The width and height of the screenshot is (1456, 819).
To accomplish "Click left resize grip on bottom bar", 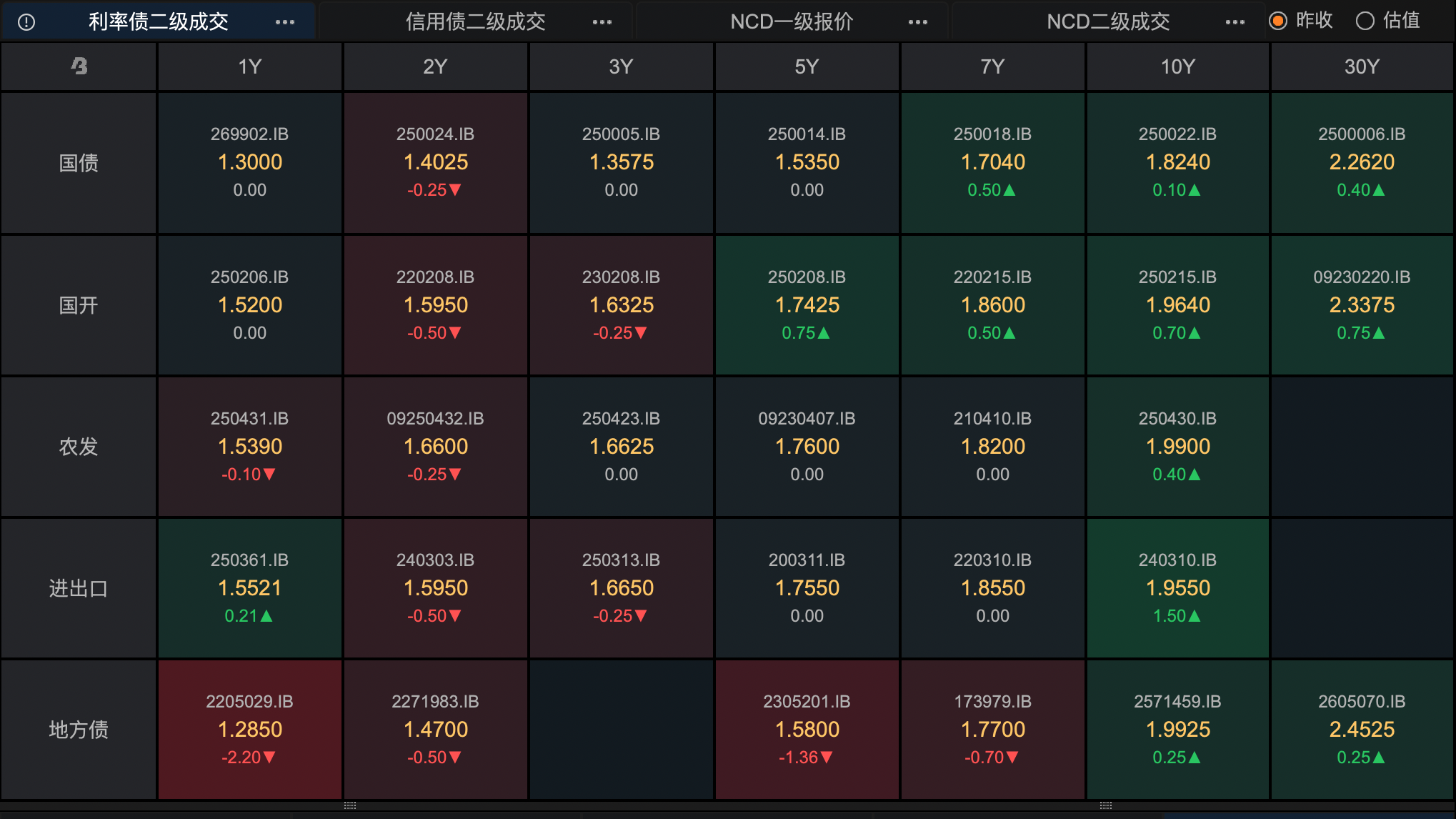I will (350, 805).
